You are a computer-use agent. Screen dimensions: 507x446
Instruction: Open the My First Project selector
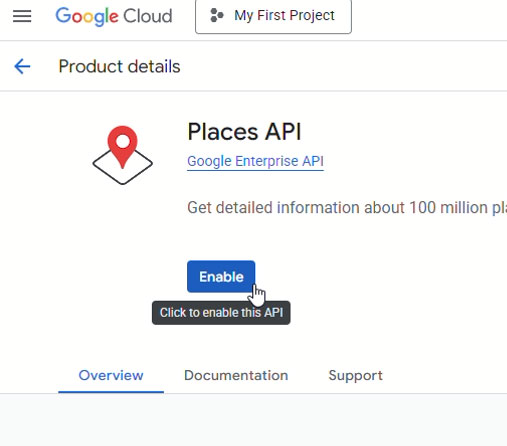click(273, 16)
